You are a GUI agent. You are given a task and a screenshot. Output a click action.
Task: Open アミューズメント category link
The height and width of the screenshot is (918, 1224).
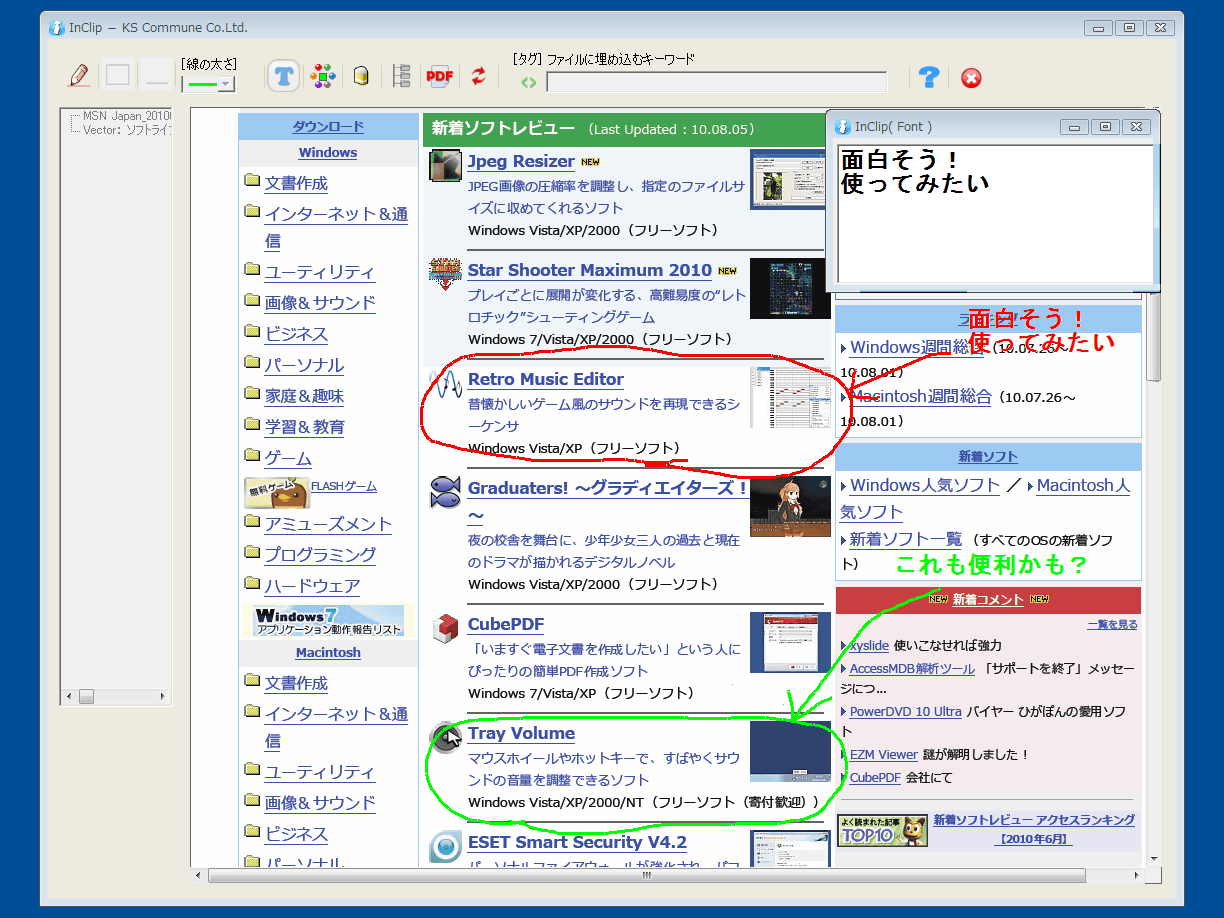[x=328, y=524]
